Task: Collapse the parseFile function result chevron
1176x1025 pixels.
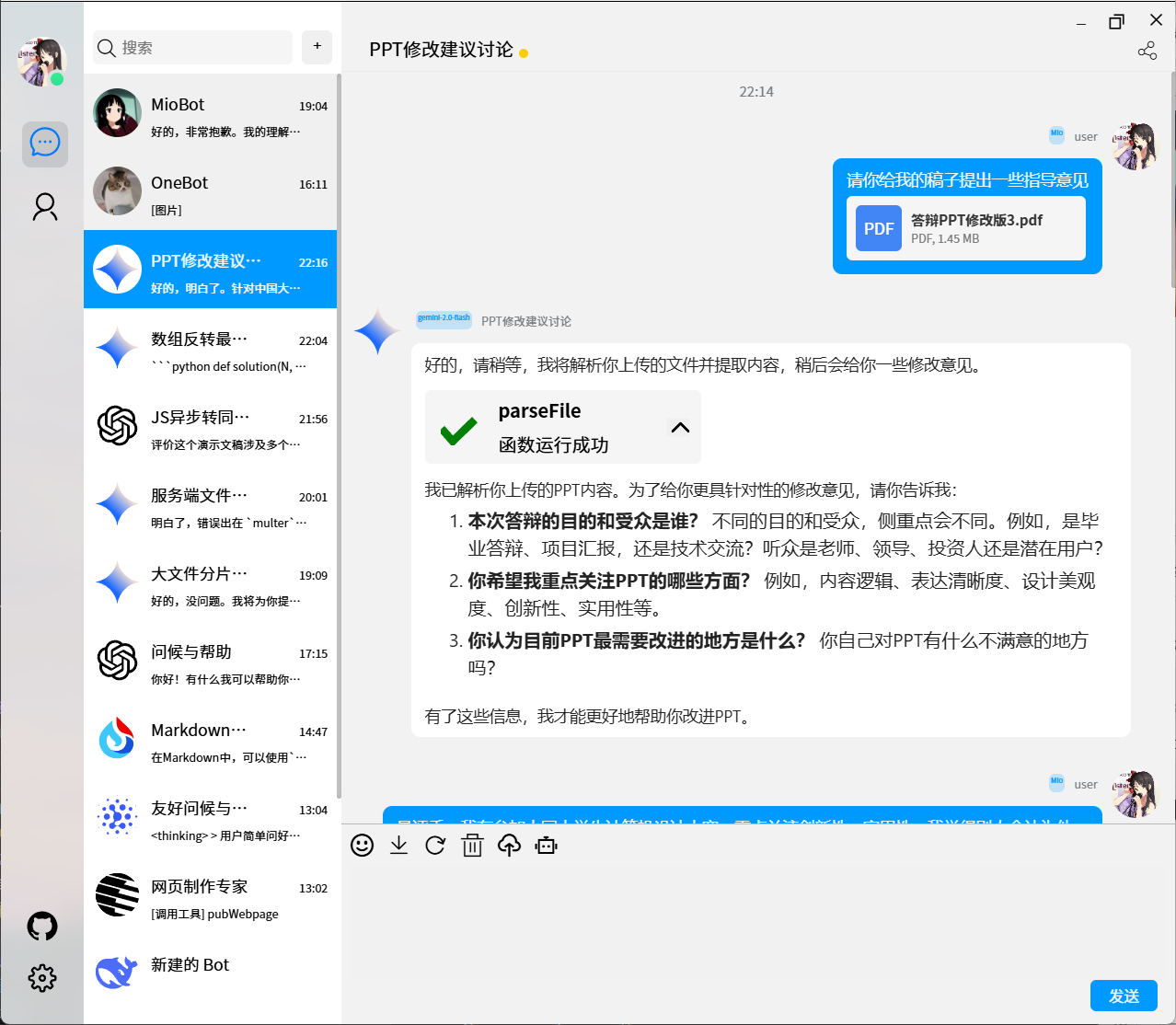Action: 680,427
